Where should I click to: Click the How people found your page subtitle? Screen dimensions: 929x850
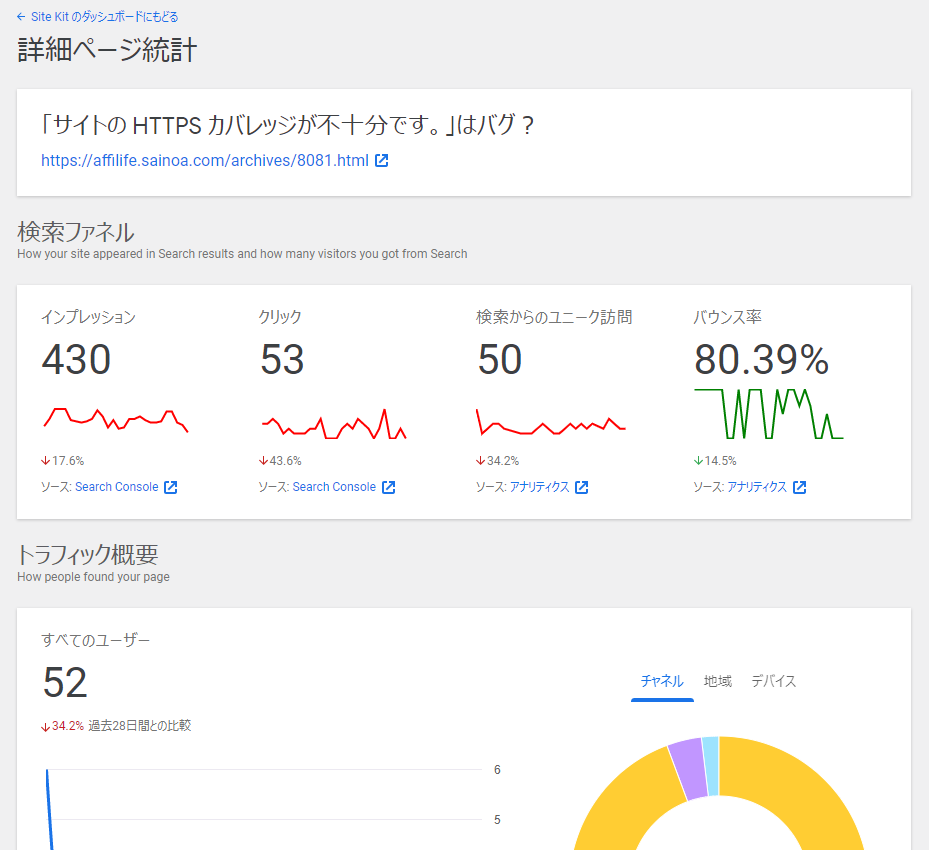coord(93,577)
